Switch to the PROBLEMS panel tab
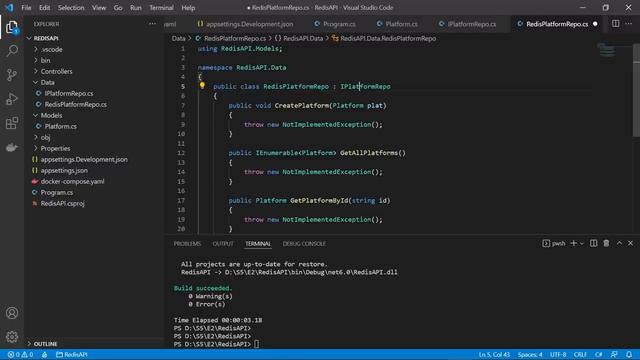This screenshot has width=640, height=360. [x=187, y=244]
